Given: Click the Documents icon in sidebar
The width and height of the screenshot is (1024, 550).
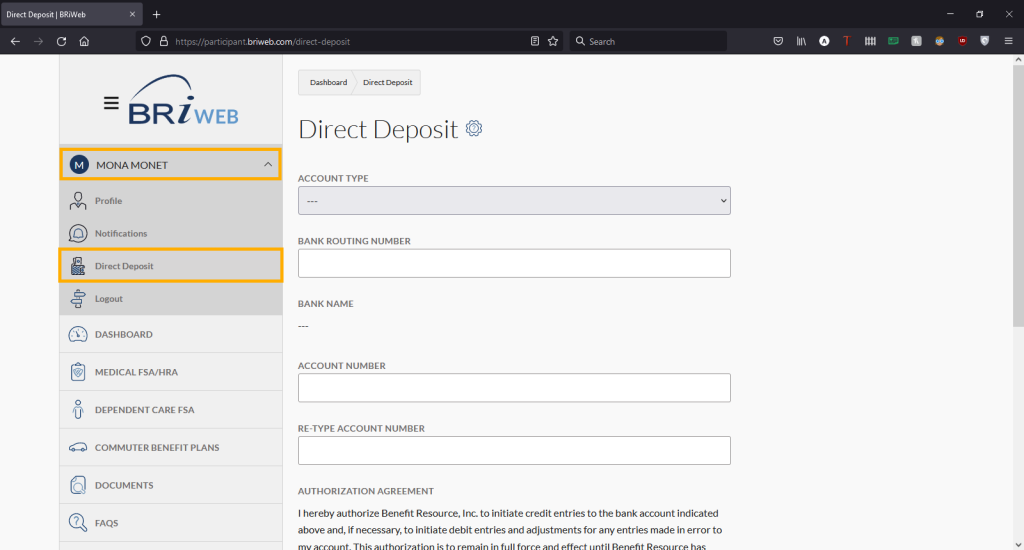Looking at the screenshot, I should 78,485.
